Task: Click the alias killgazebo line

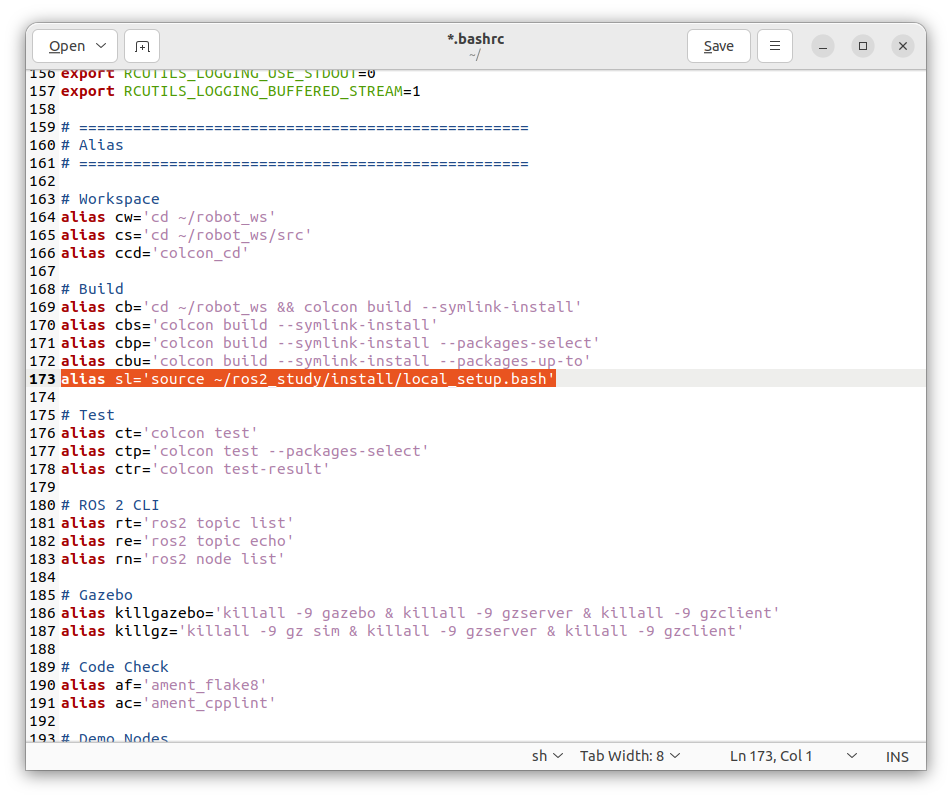Action: 420,613
